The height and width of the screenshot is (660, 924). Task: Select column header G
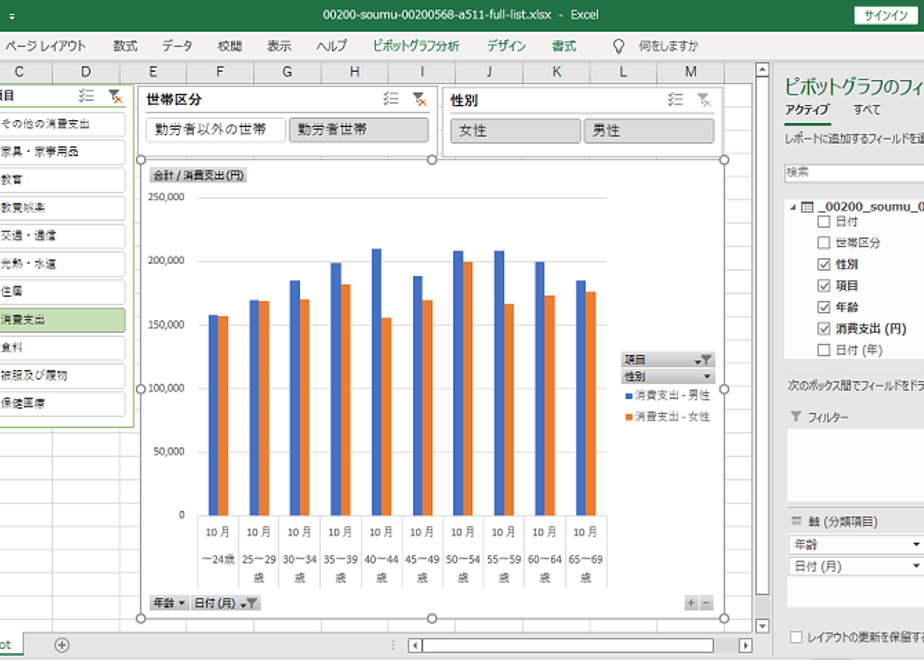pyautogui.click(x=287, y=72)
